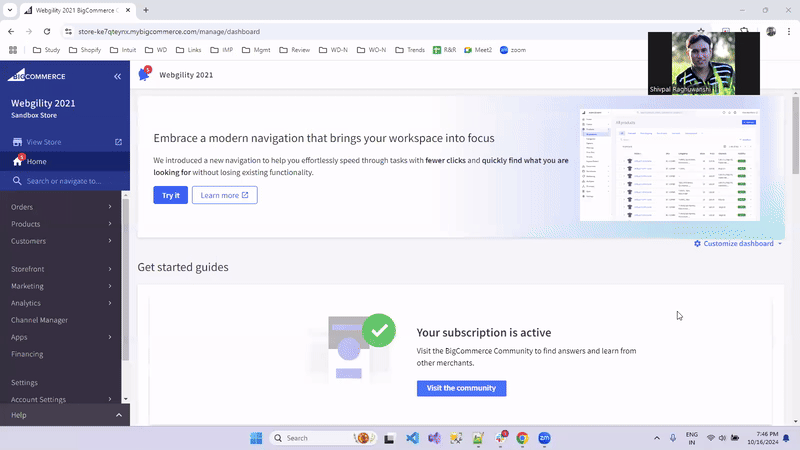
Task: Open Zoom from the taskbar
Action: (x=545, y=438)
